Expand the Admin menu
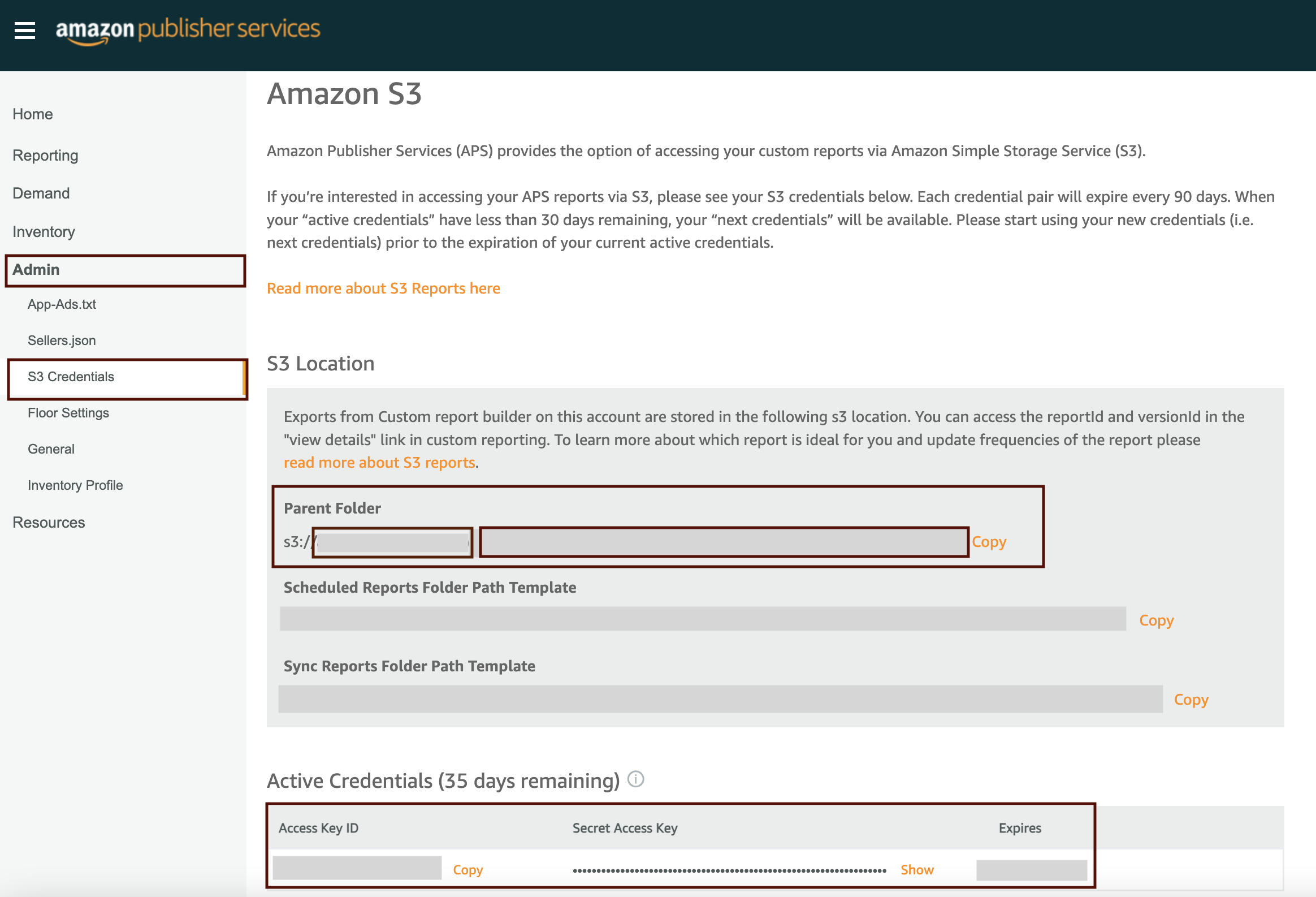Viewport: 1316px width, 897px height. [x=36, y=270]
